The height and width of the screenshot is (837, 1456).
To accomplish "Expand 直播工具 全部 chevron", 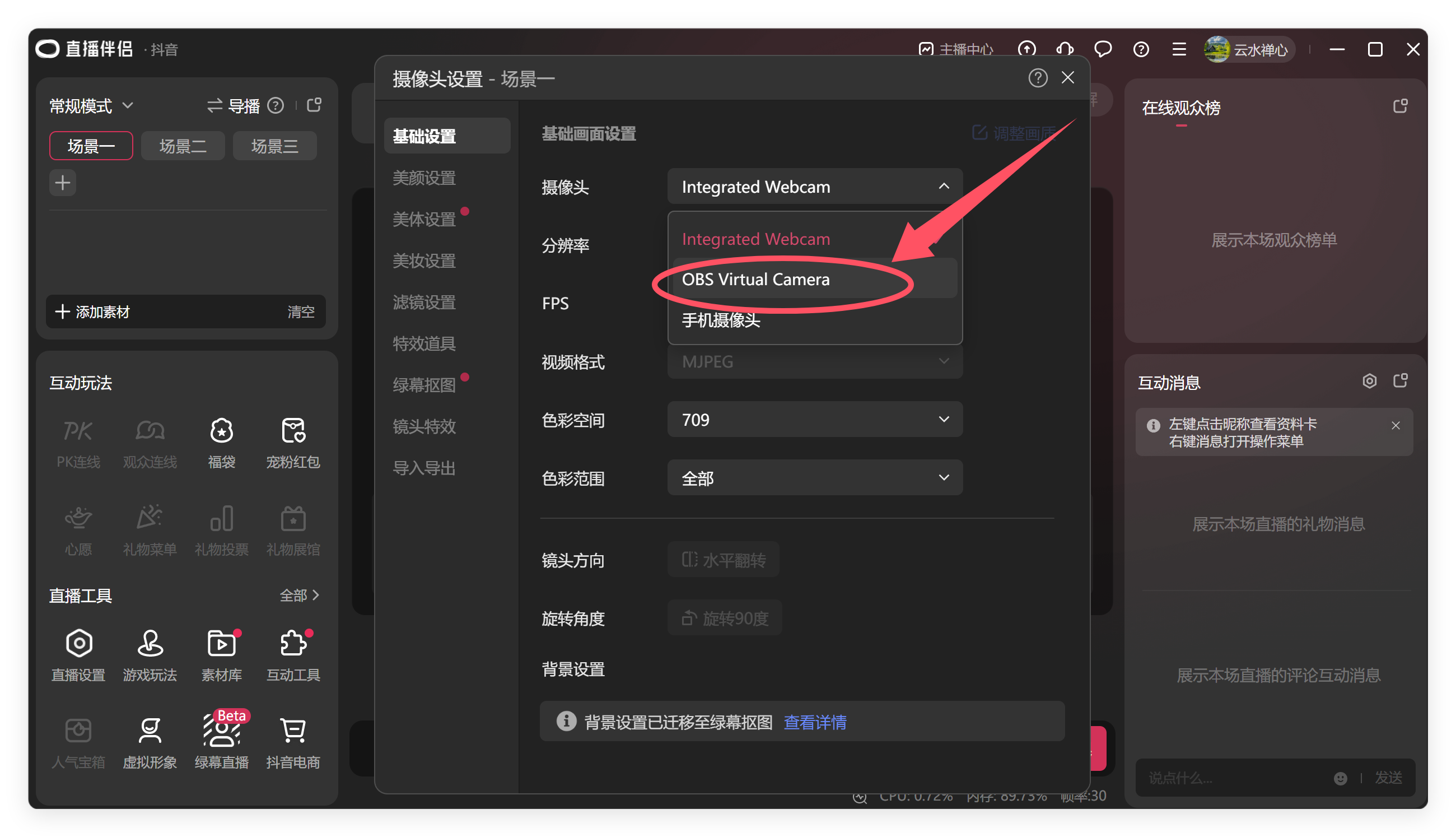I will [300, 595].
